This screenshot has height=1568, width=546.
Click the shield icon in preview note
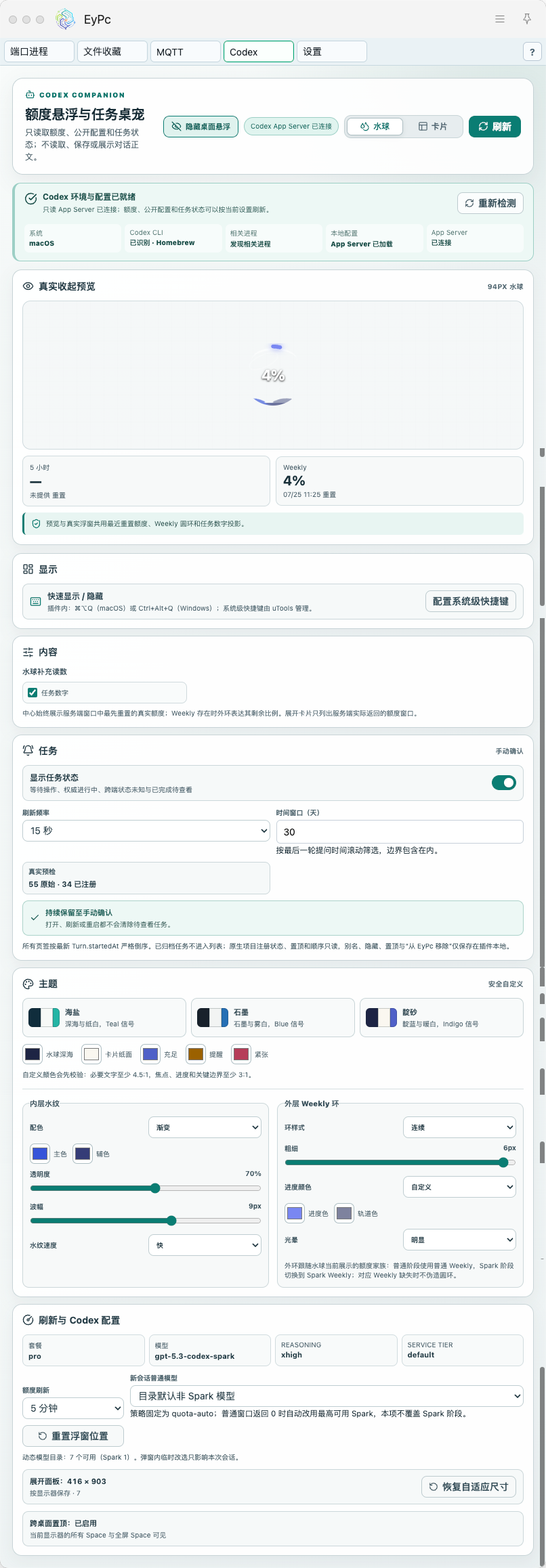tap(37, 523)
